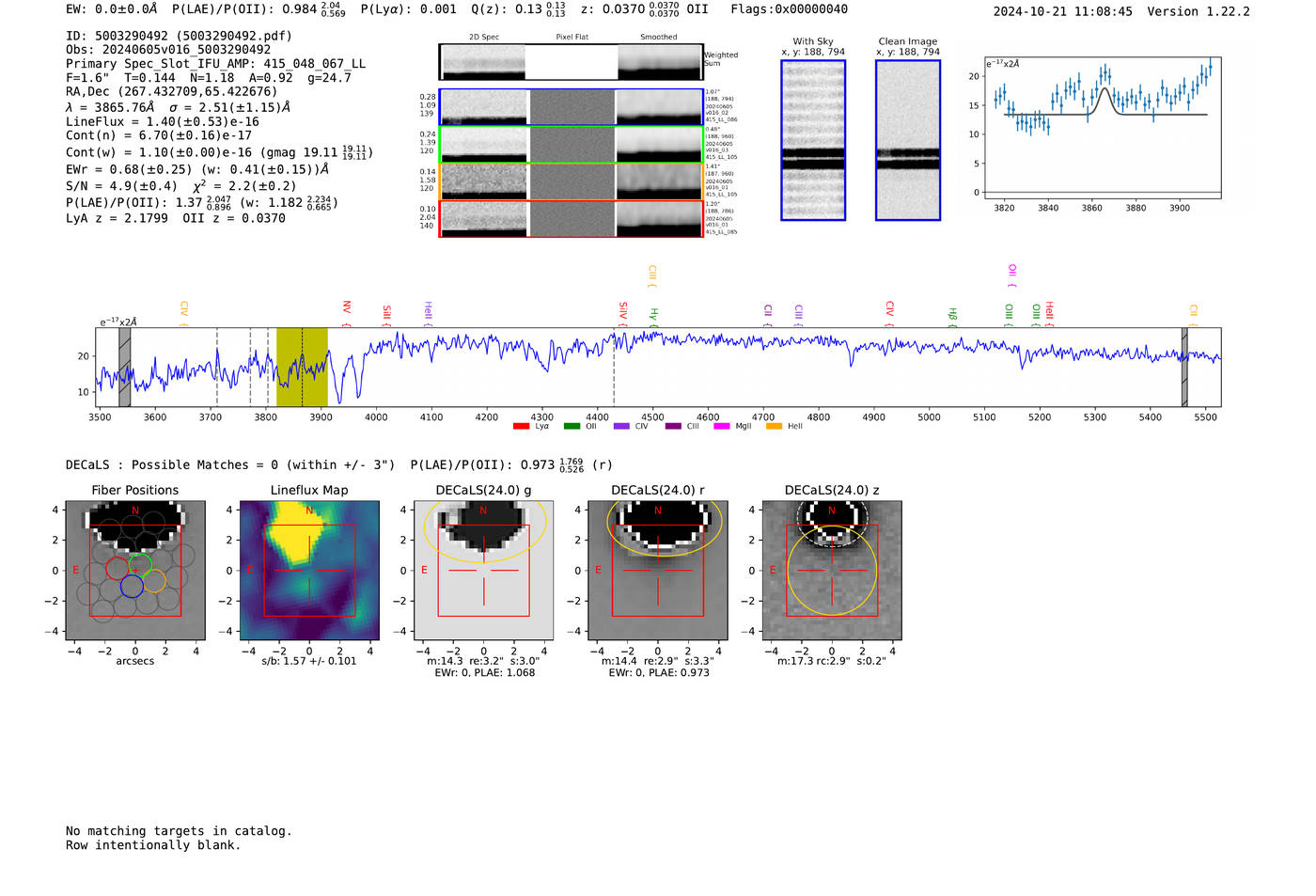This screenshot has width=1316, height=896.
Task: Click the red Lyα legend swatch
Action: [521, 427]
